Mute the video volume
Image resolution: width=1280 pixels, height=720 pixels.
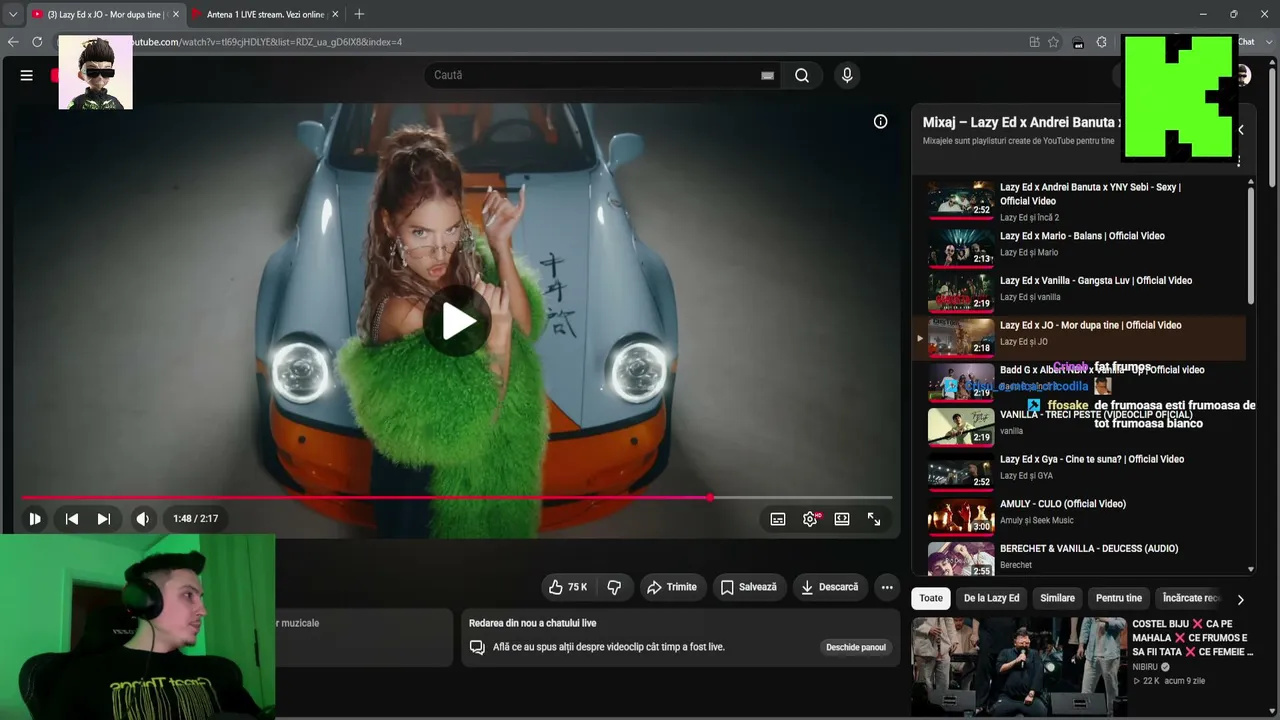[142, 519]
